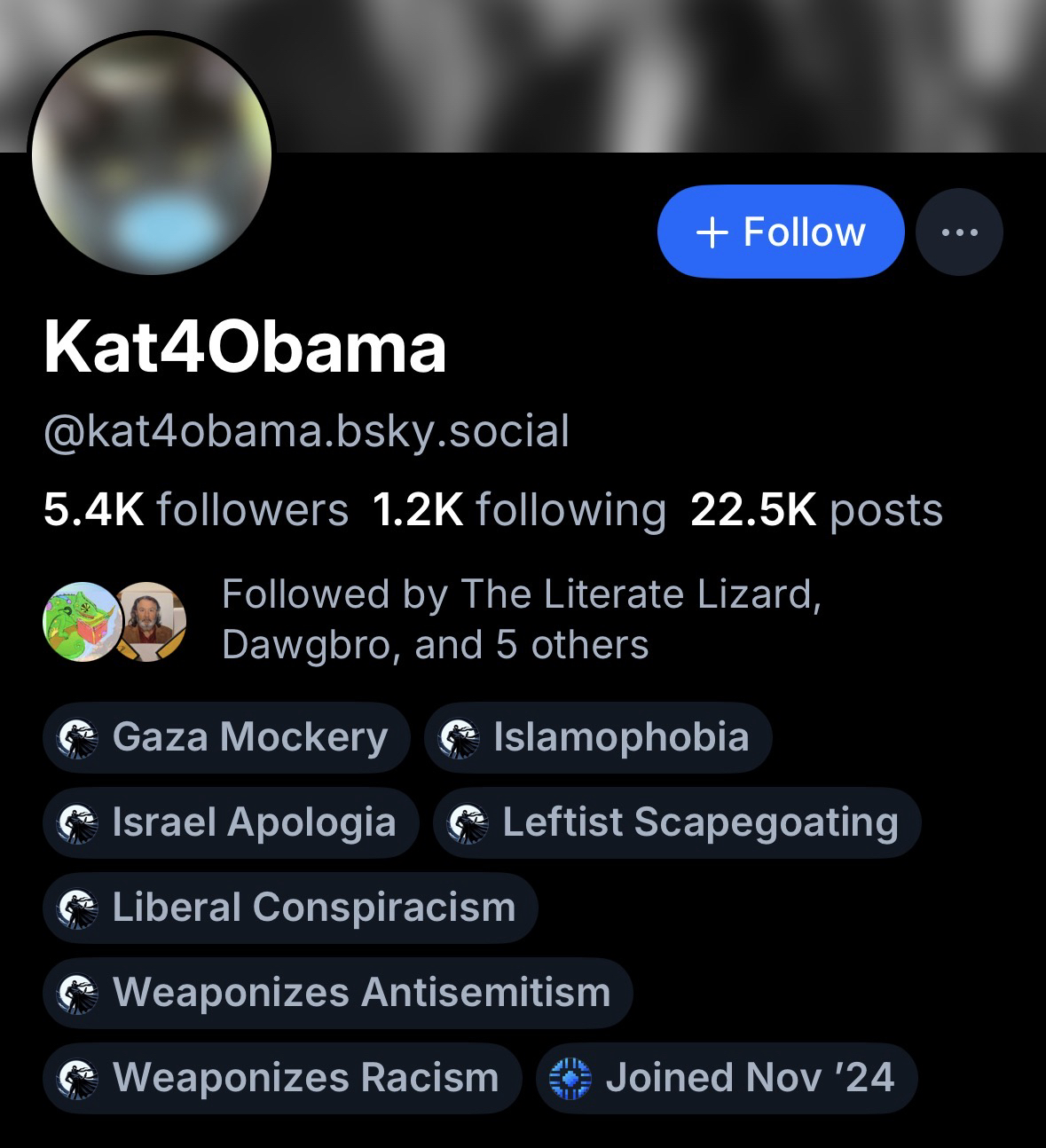Tap the Leftist Scapegoating label icon
1046x1148 pixels.
point(468,823)
